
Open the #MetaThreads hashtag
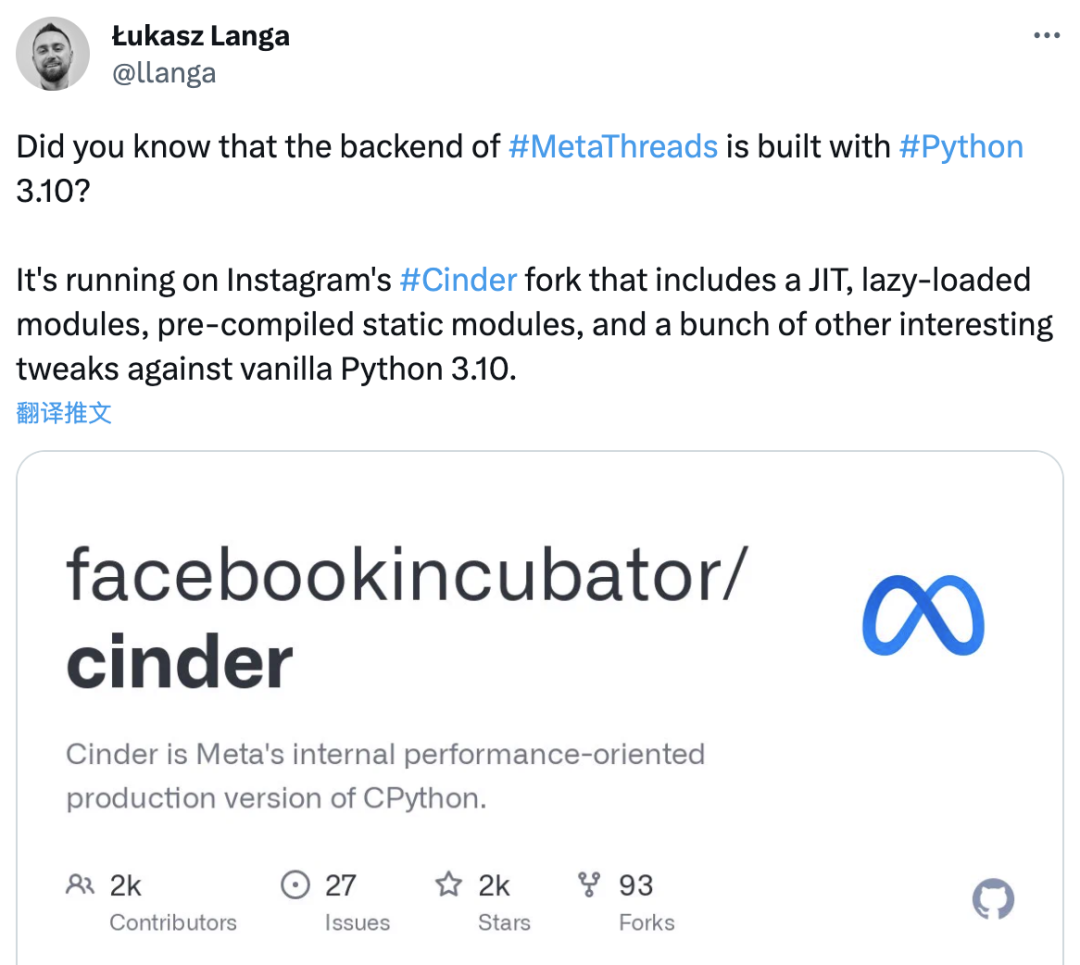click(x=613, y=147)
